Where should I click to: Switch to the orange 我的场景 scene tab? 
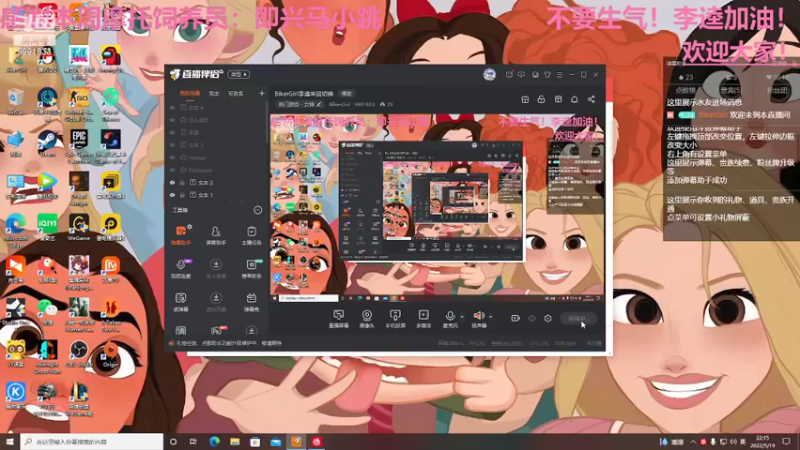[190, 93]
